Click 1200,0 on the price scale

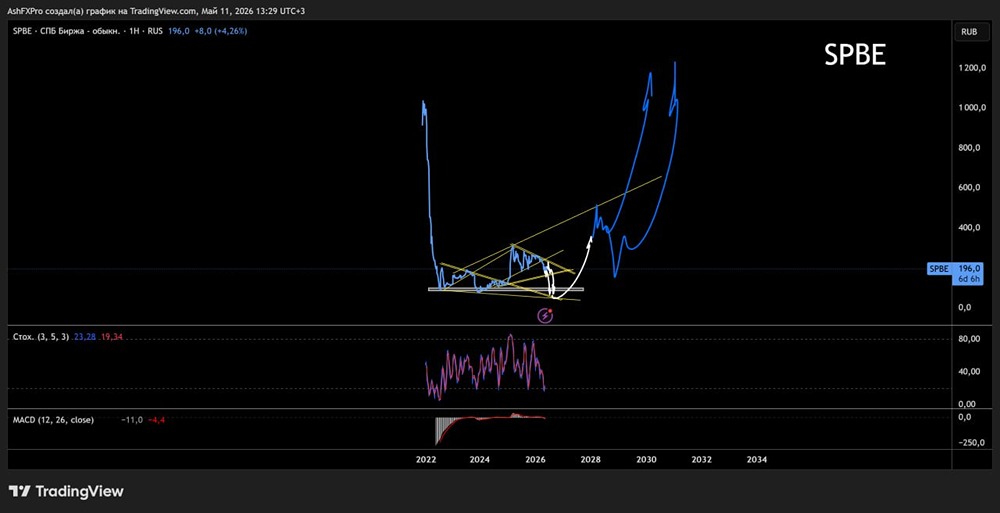tap(972, 68)
